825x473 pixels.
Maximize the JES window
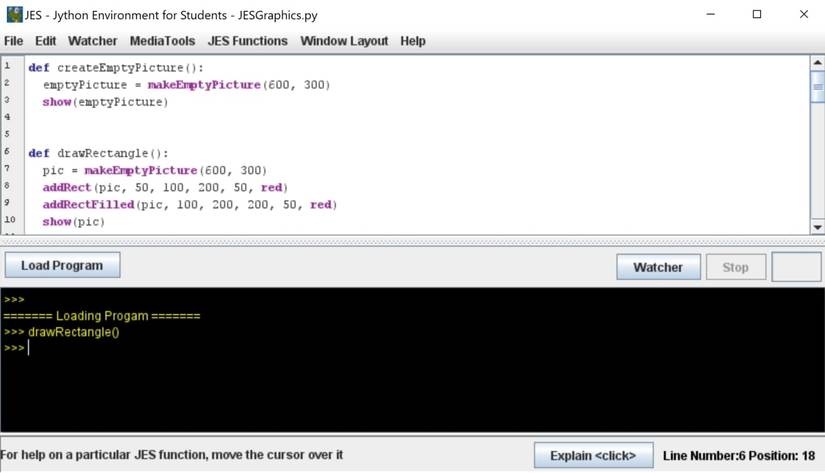tap(757, 15)
